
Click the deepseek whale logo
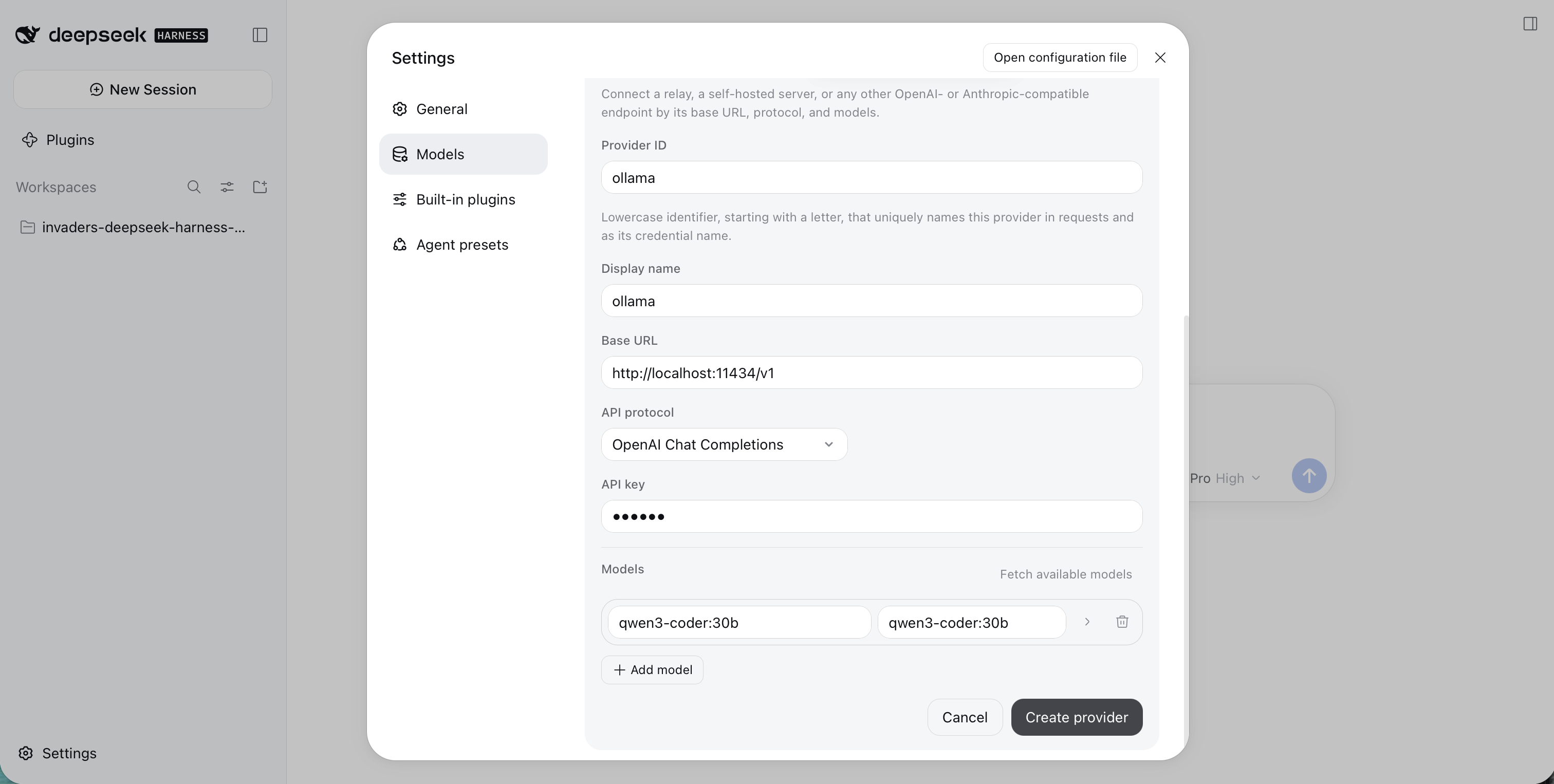tap(28, 35)
